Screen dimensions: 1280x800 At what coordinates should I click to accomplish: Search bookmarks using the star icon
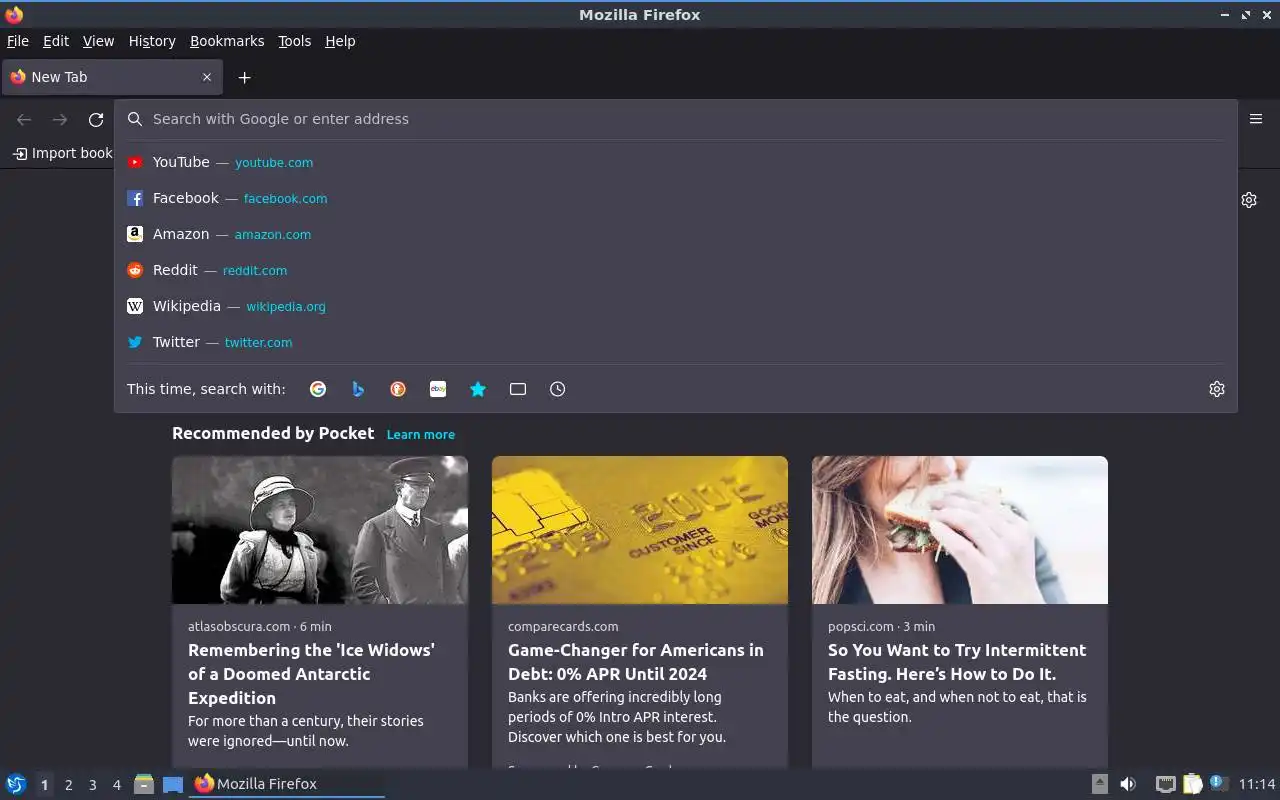[478, 389]
